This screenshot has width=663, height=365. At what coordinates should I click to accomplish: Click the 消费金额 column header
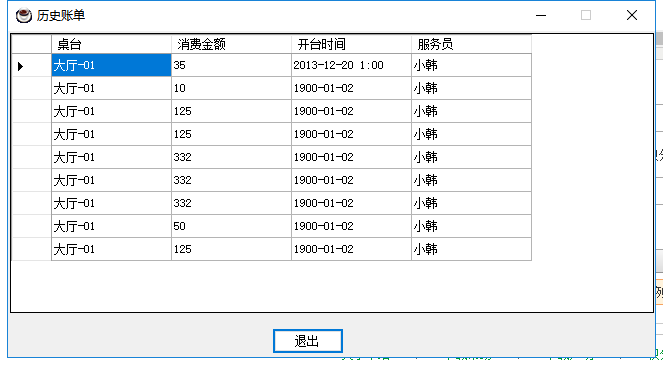point(231,44)
